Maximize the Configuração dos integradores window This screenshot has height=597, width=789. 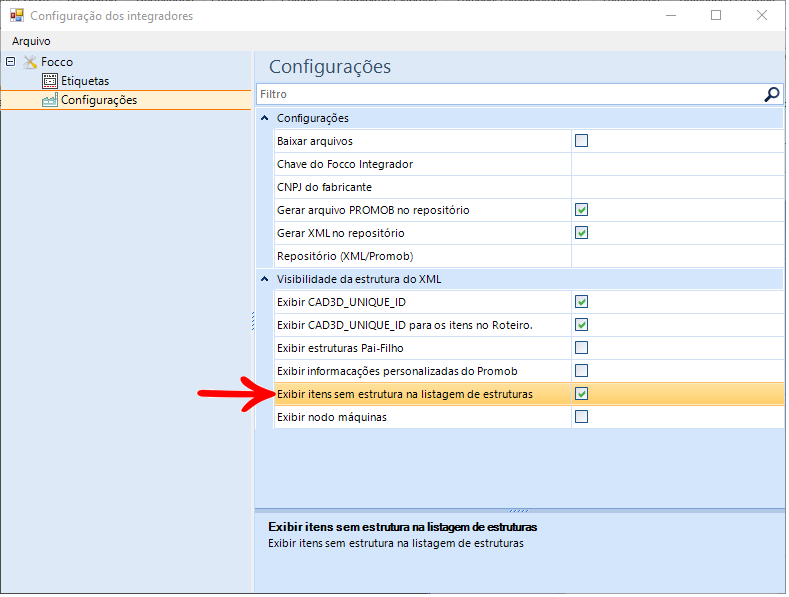pyautogui.click(x=716, y=16)
